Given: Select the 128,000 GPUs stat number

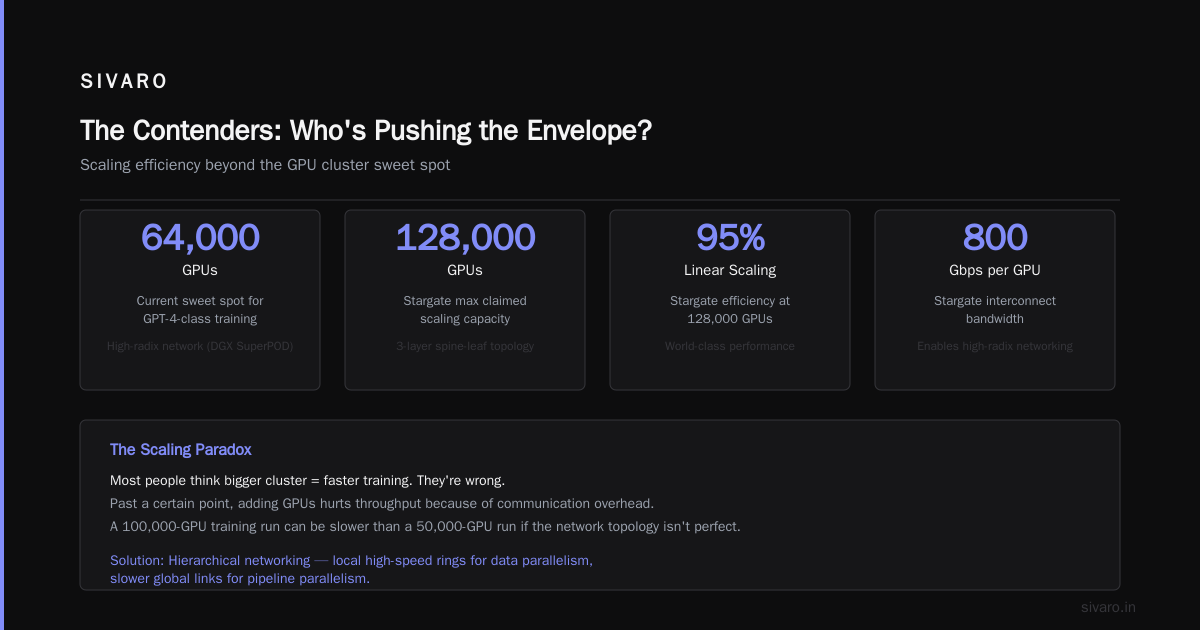Looking at the screenshot, I should pos(465,237).
